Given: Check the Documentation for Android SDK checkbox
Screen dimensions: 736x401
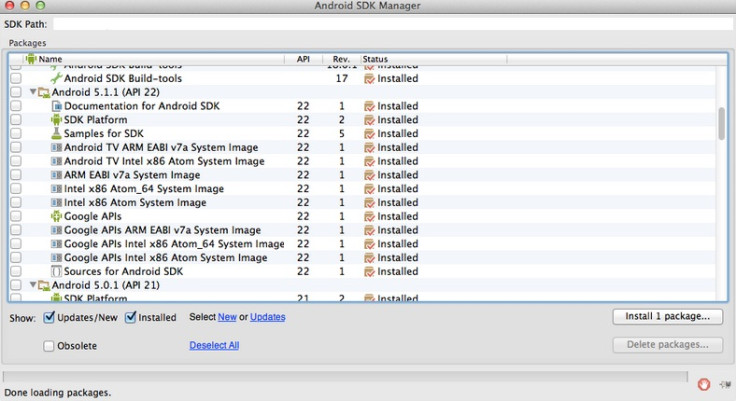Looking at the screenshot, I should point(16,106).
